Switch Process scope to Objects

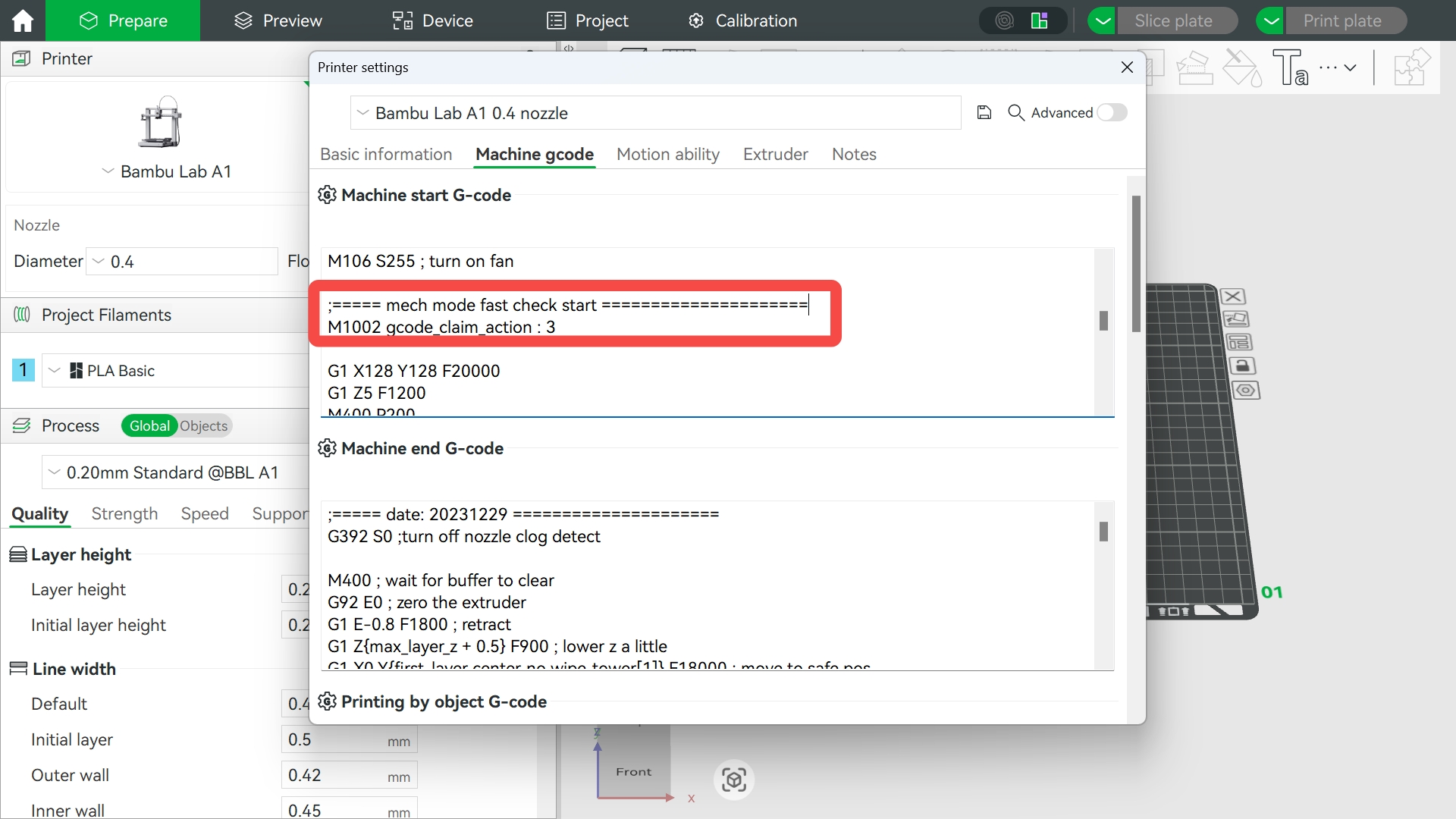click(x=204, y=426)
